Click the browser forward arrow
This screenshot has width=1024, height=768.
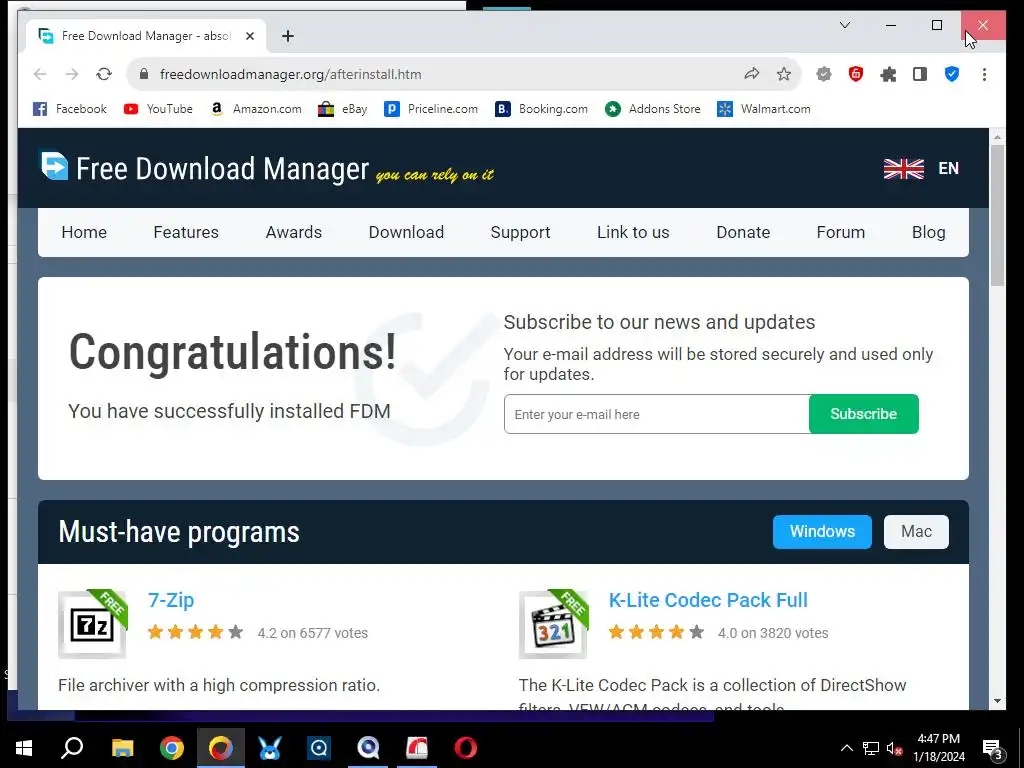72,74
